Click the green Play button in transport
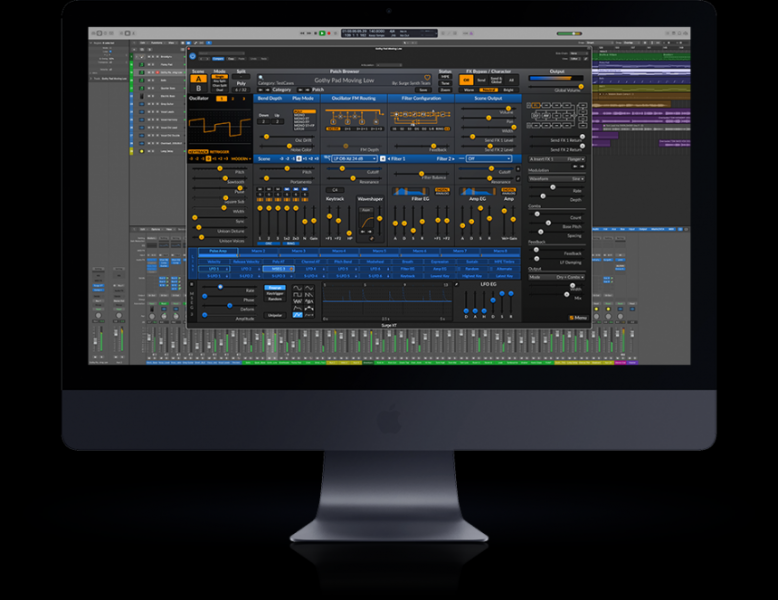 (x=323, y=33)
